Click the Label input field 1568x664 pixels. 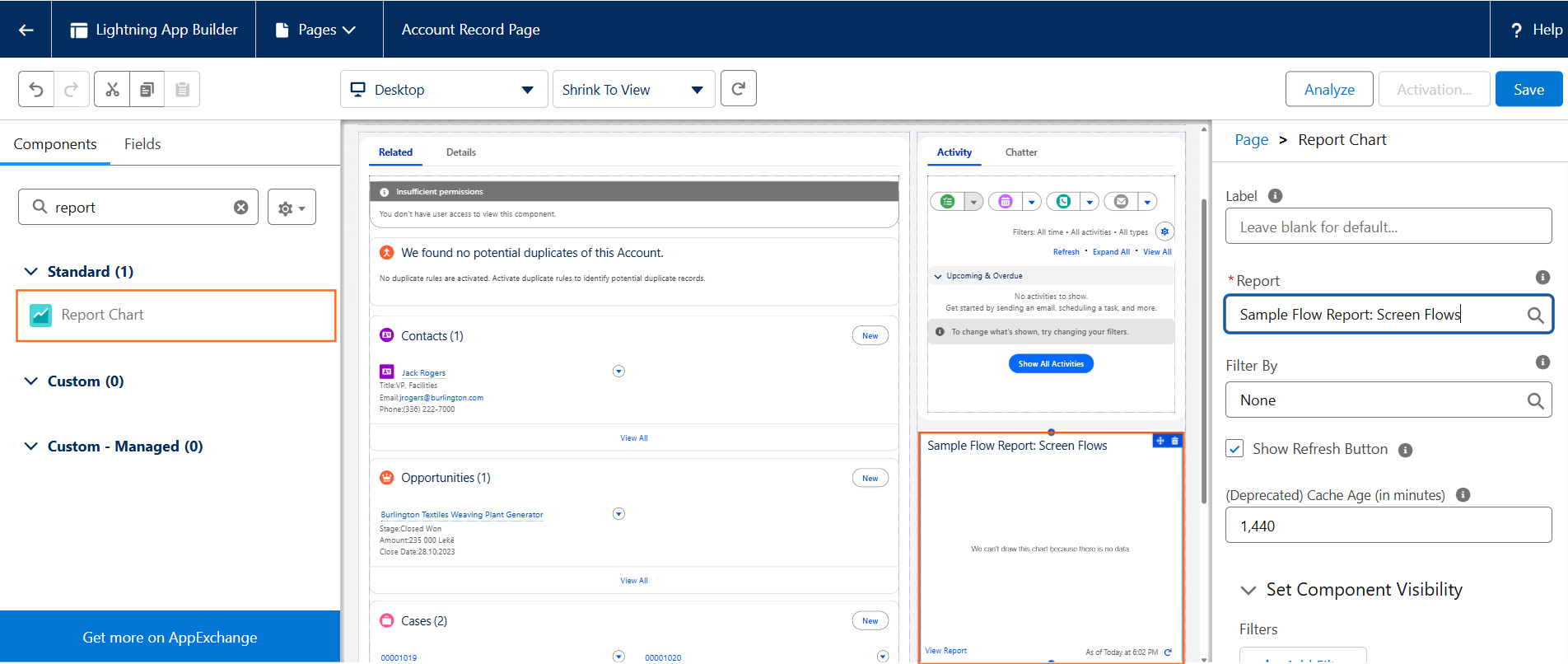pyautogui.click(x=1388, y=227)
